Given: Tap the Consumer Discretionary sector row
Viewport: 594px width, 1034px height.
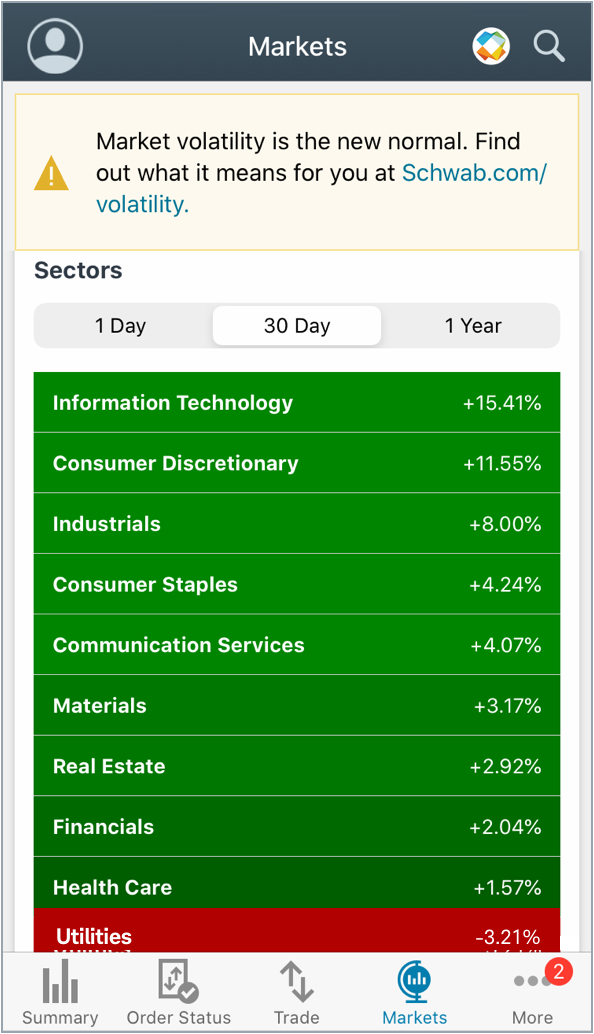Looking at the screenshot, I should [x=296, y=463].
